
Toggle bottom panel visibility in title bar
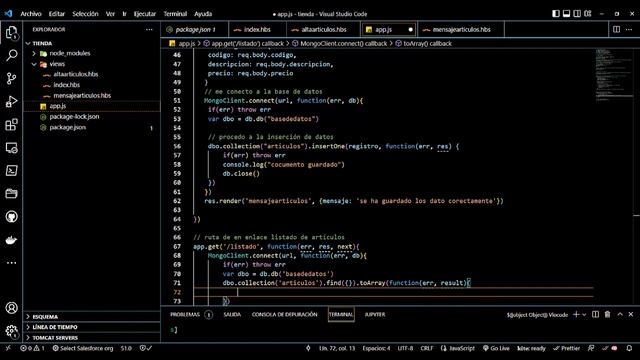[x=567, y=13]
